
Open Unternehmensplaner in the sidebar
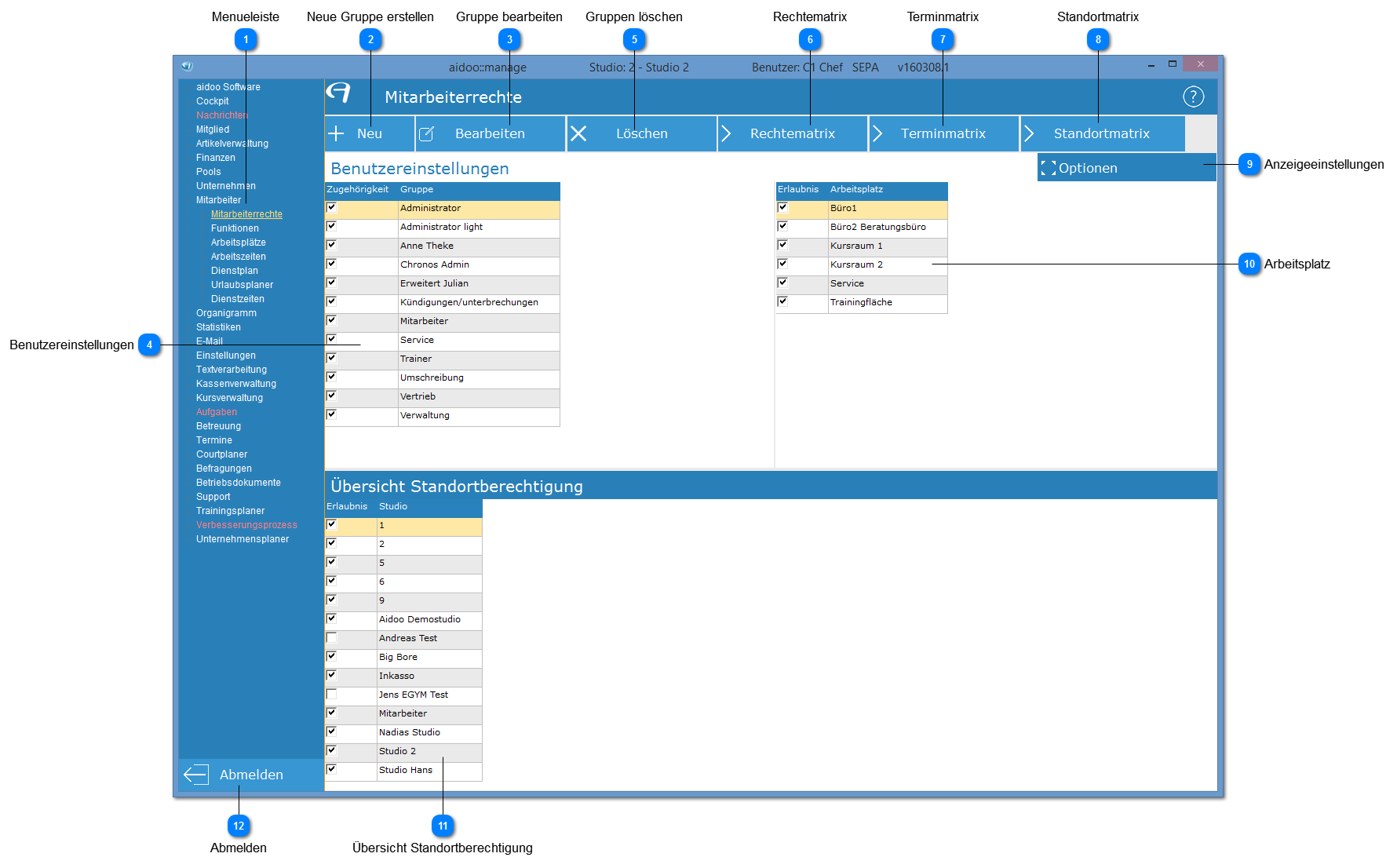pyautogui.click(x=243, y=539)
